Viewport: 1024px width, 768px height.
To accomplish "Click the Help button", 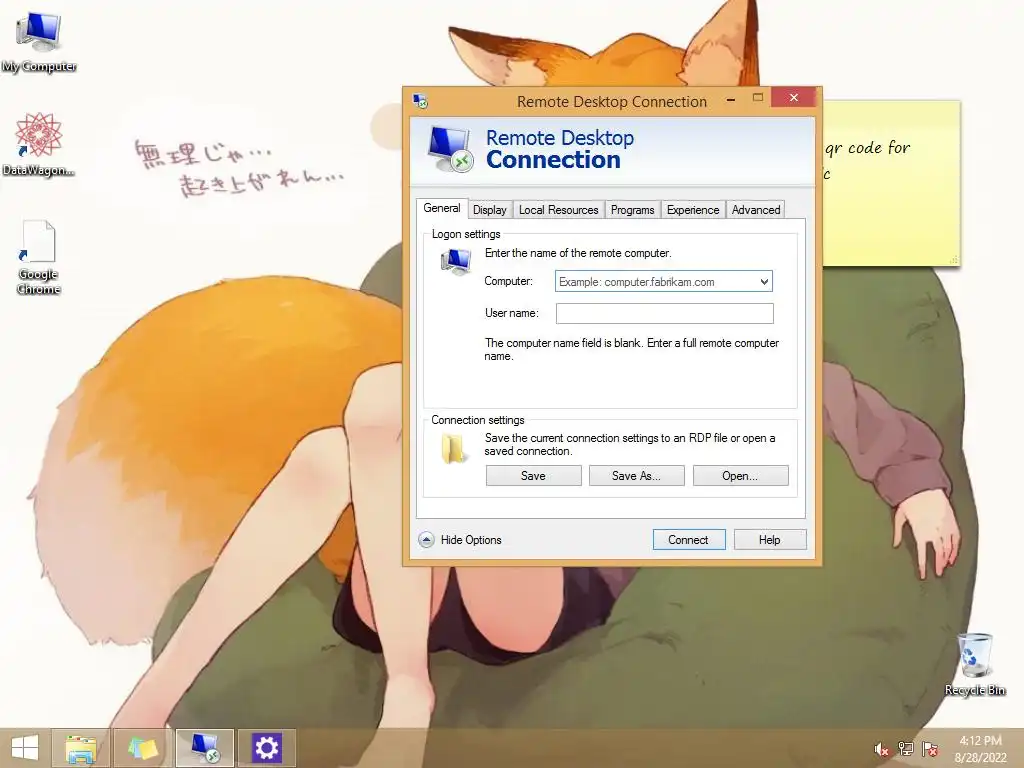I will pyautogui.click(x=769, y=540).
